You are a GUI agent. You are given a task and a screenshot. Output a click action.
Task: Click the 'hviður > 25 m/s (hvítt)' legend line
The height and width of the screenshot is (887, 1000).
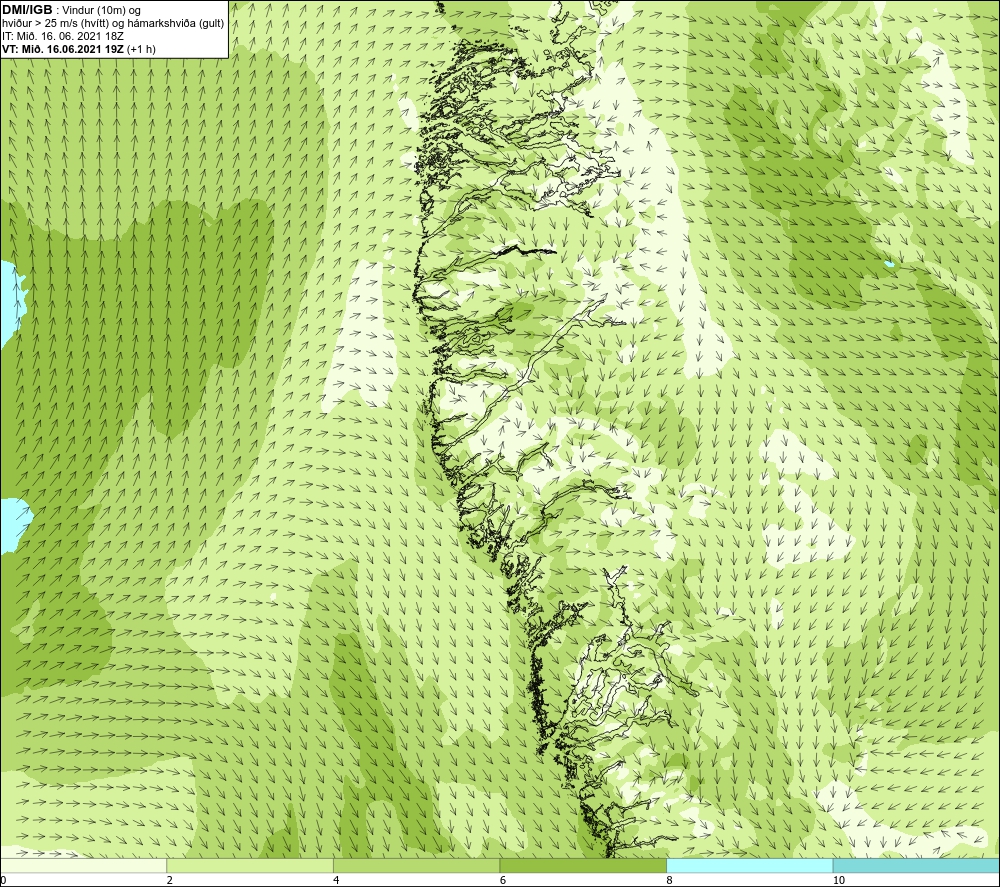(x=56, y=24)
